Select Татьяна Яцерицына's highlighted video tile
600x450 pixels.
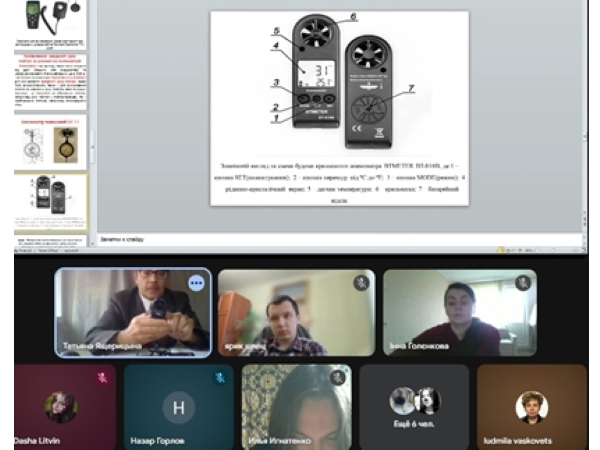coord(133,313)
